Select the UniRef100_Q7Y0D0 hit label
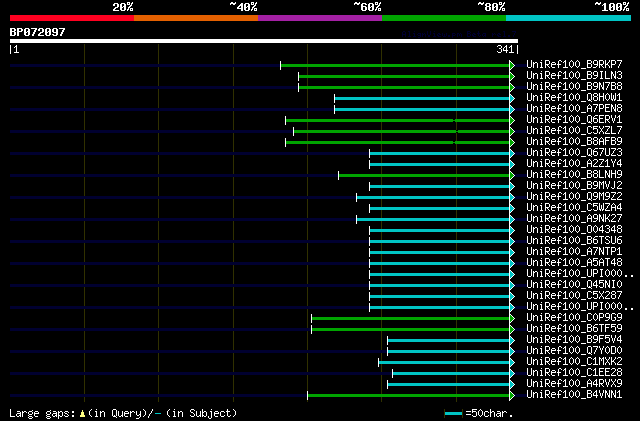Viewport: 640px width, 421px height. (x=574, y=351)
